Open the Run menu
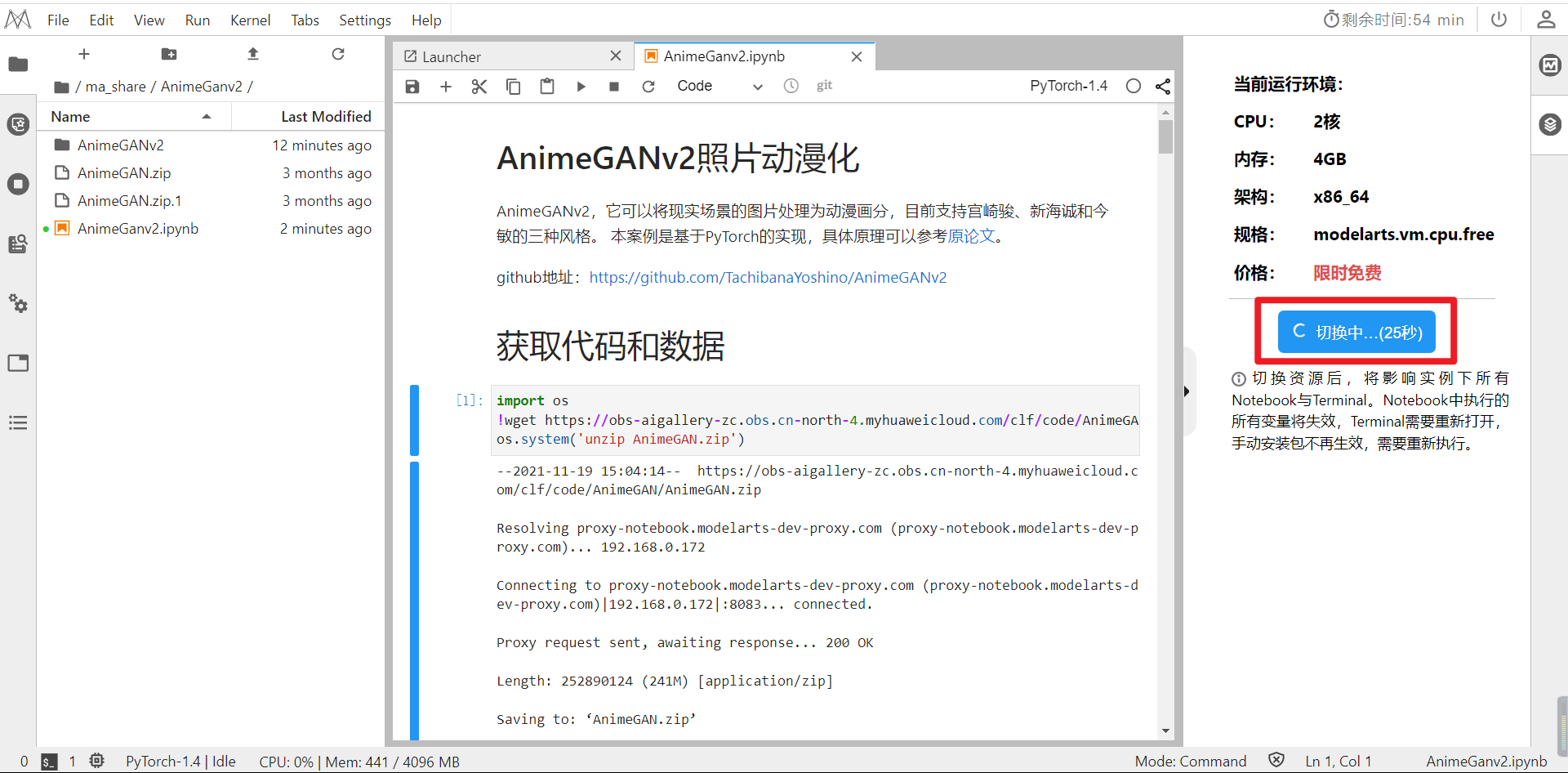This screenshot has height=773, width=1568. coord(198,20)
